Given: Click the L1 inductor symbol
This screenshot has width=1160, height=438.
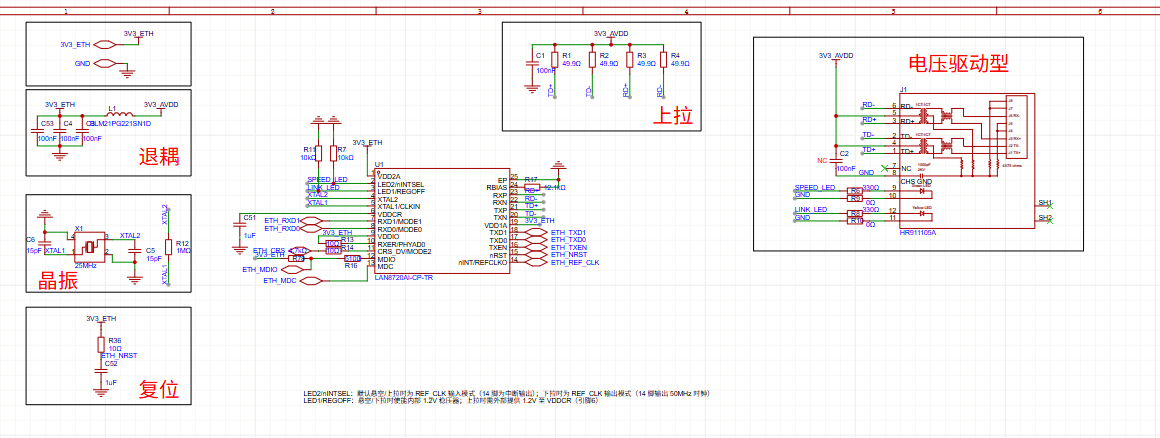Looking at the screenshot, I should [113, 111].
